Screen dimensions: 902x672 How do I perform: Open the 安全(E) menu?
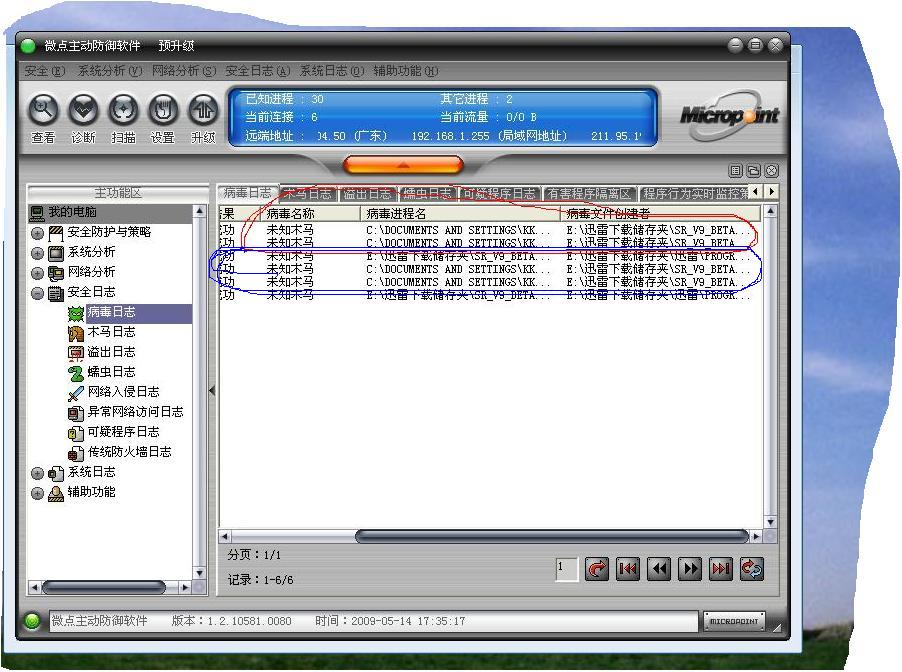point(45,71)
